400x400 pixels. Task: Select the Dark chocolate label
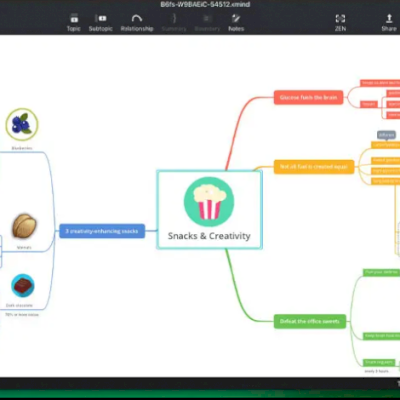coord(19,305)
